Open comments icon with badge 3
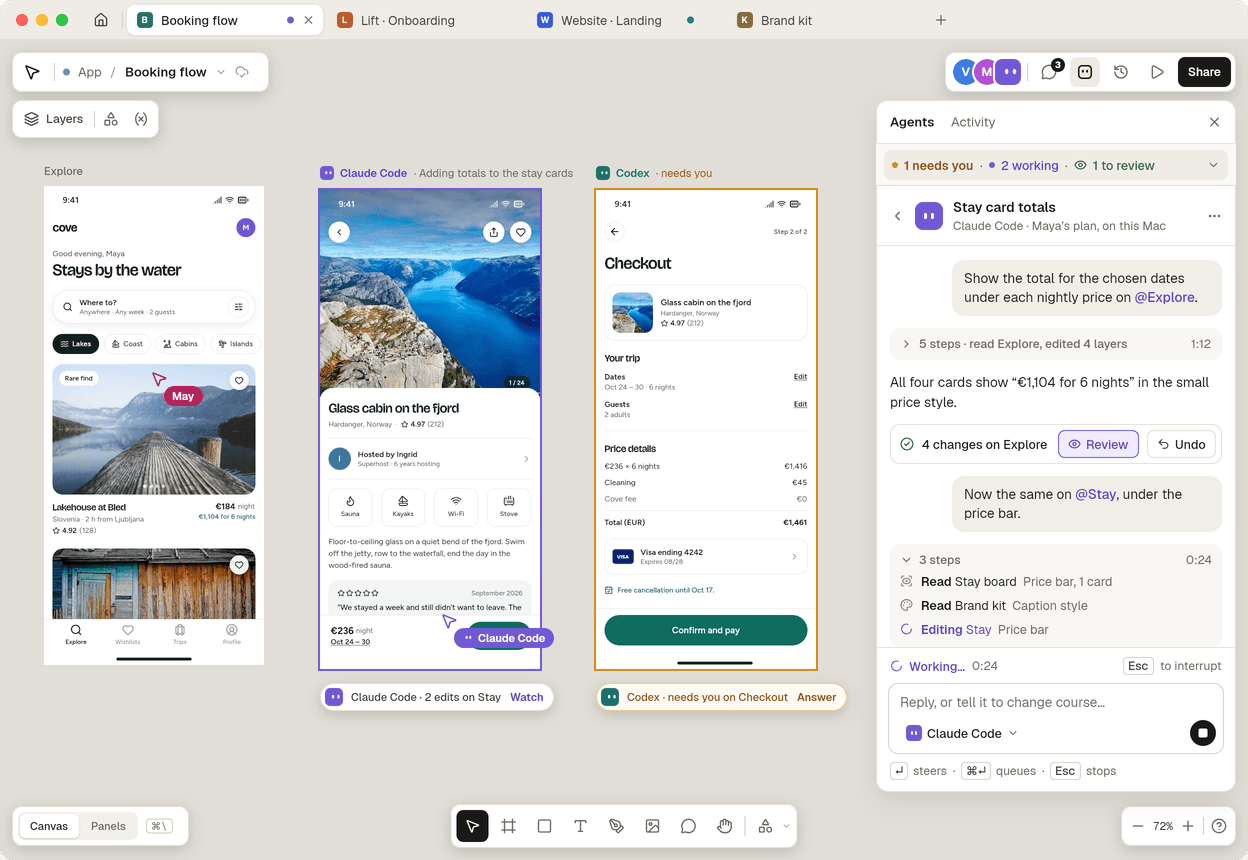1248x860 pixels. (1050, 72)
